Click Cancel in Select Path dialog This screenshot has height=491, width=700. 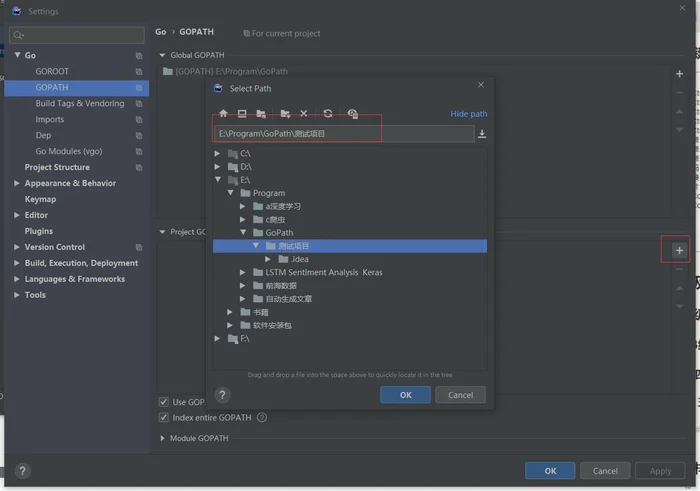coord(460,395)
